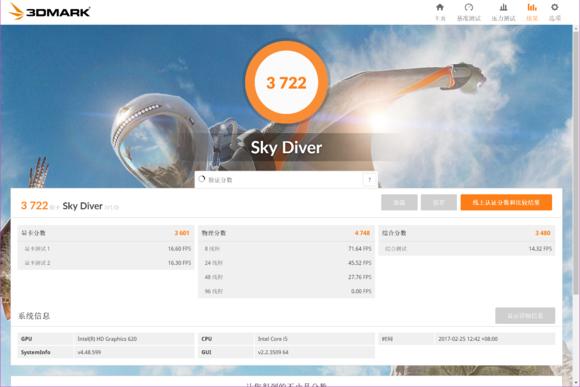Open the Stress Tests bar chart icon
Viewport: 580px width, 387px height.
[503, 7]
